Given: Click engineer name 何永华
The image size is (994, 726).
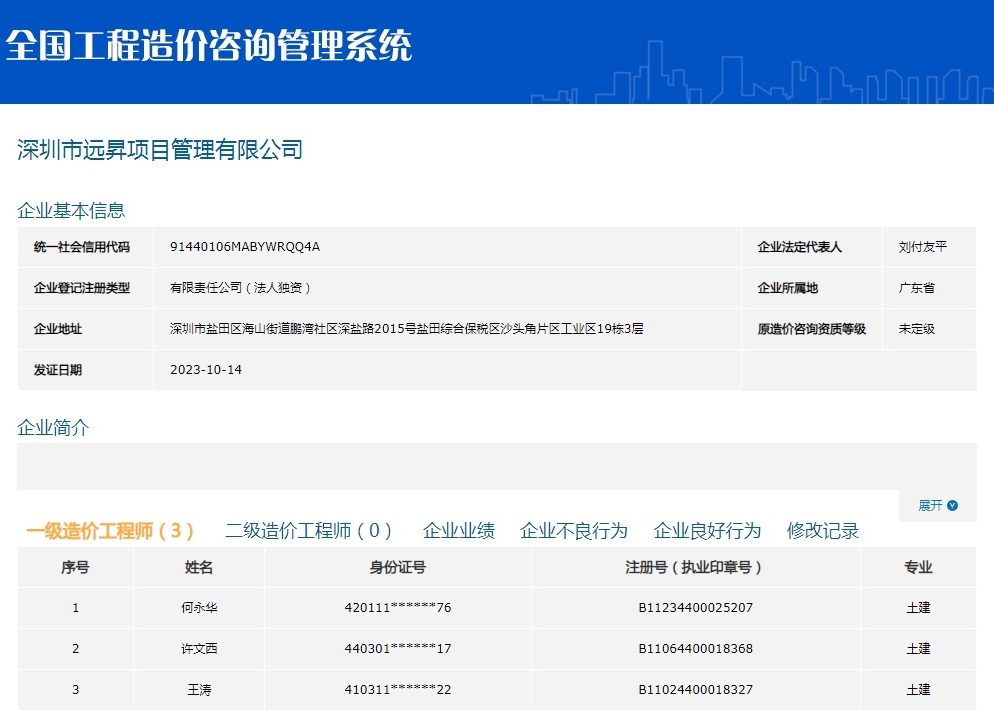Looking at the screenshot, I should (199, 607).
